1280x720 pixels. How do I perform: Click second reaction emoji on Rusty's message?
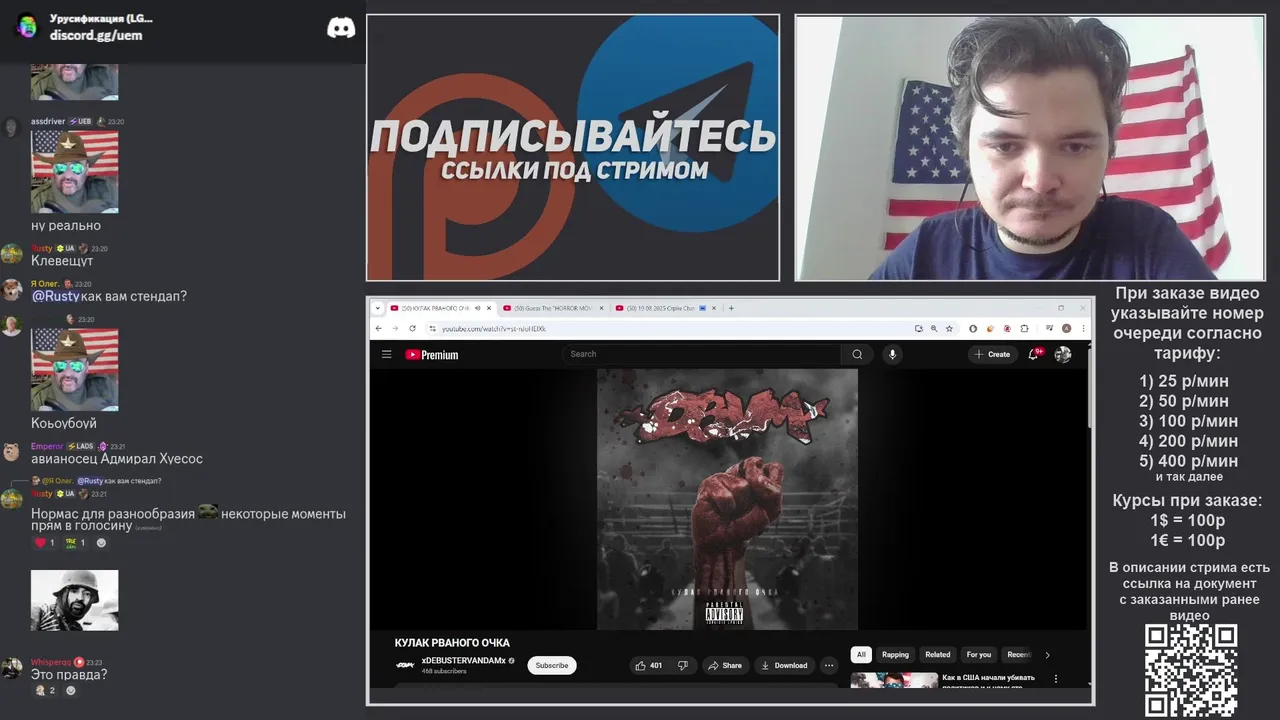point(75,543)
